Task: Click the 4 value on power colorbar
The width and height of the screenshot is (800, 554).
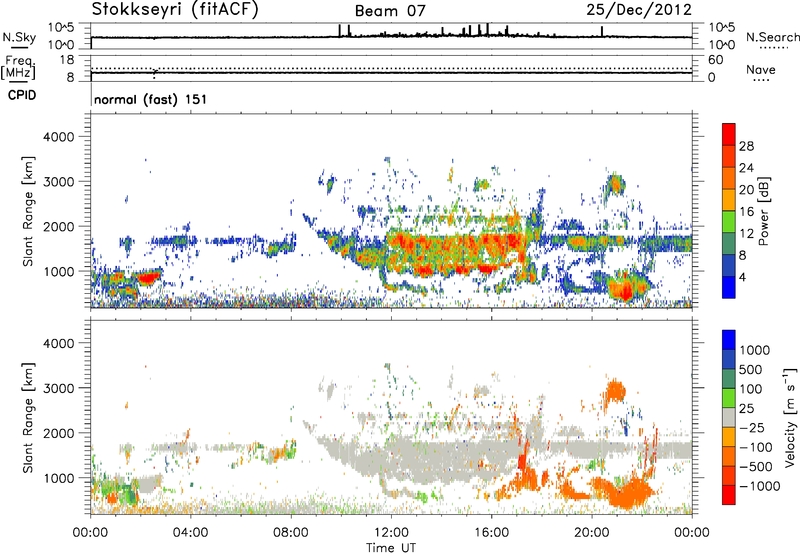Action: point(742,277)
